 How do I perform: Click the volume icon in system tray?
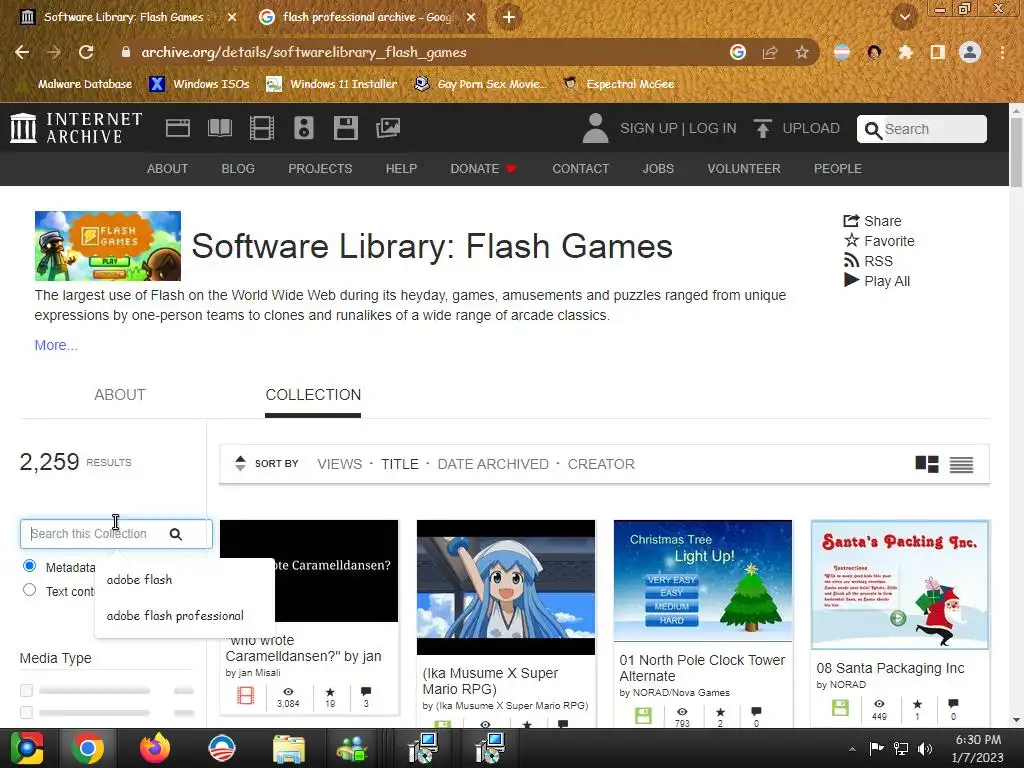coord(925,748)
